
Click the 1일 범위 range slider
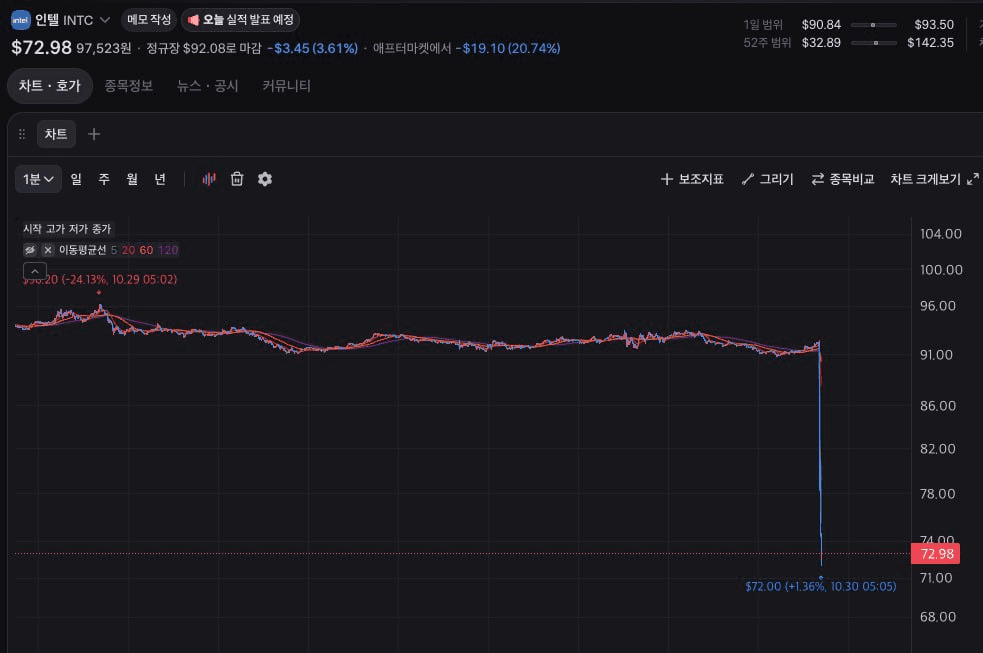(x=874, y=25)
